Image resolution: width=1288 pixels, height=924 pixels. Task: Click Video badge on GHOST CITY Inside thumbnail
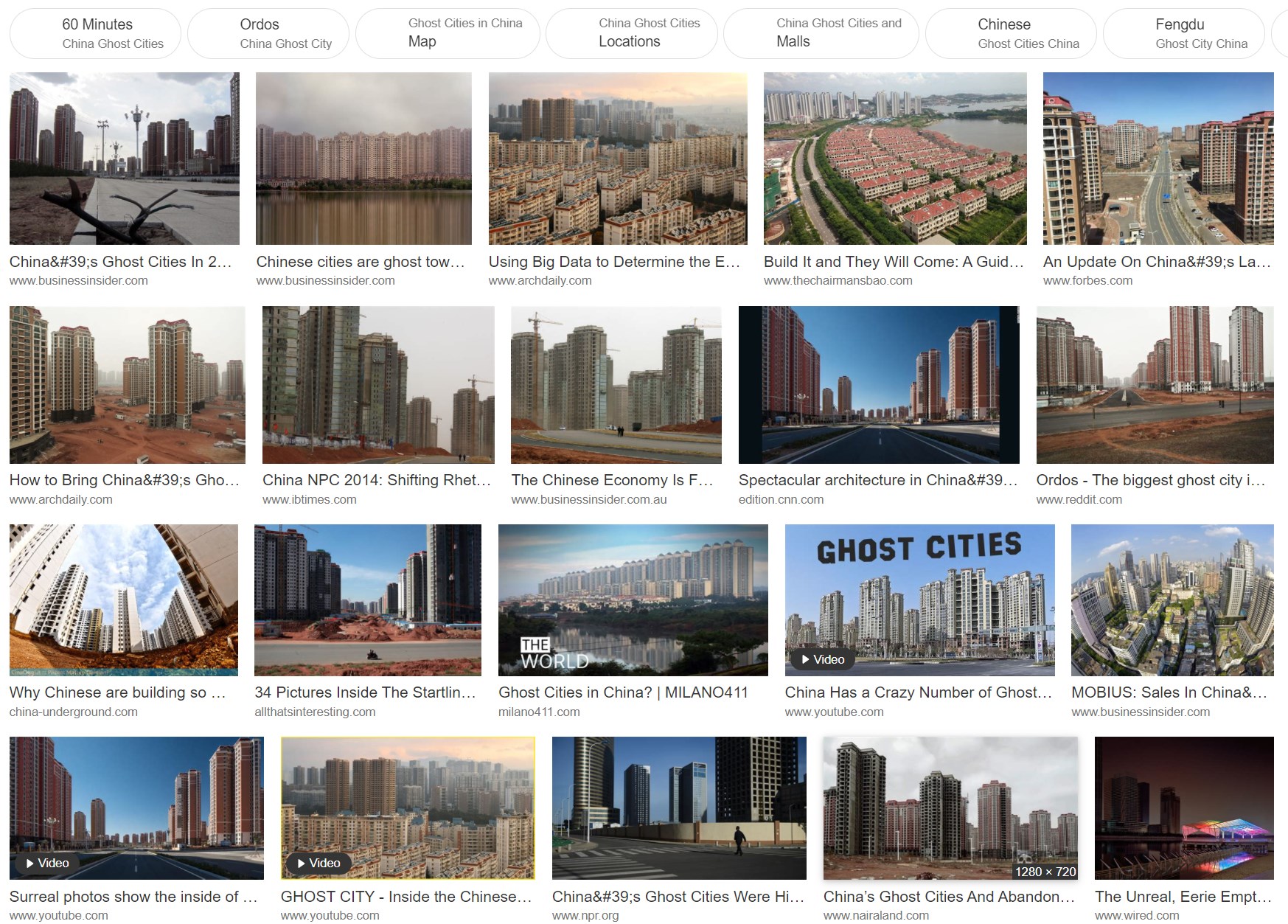click(x=319, y=863)
